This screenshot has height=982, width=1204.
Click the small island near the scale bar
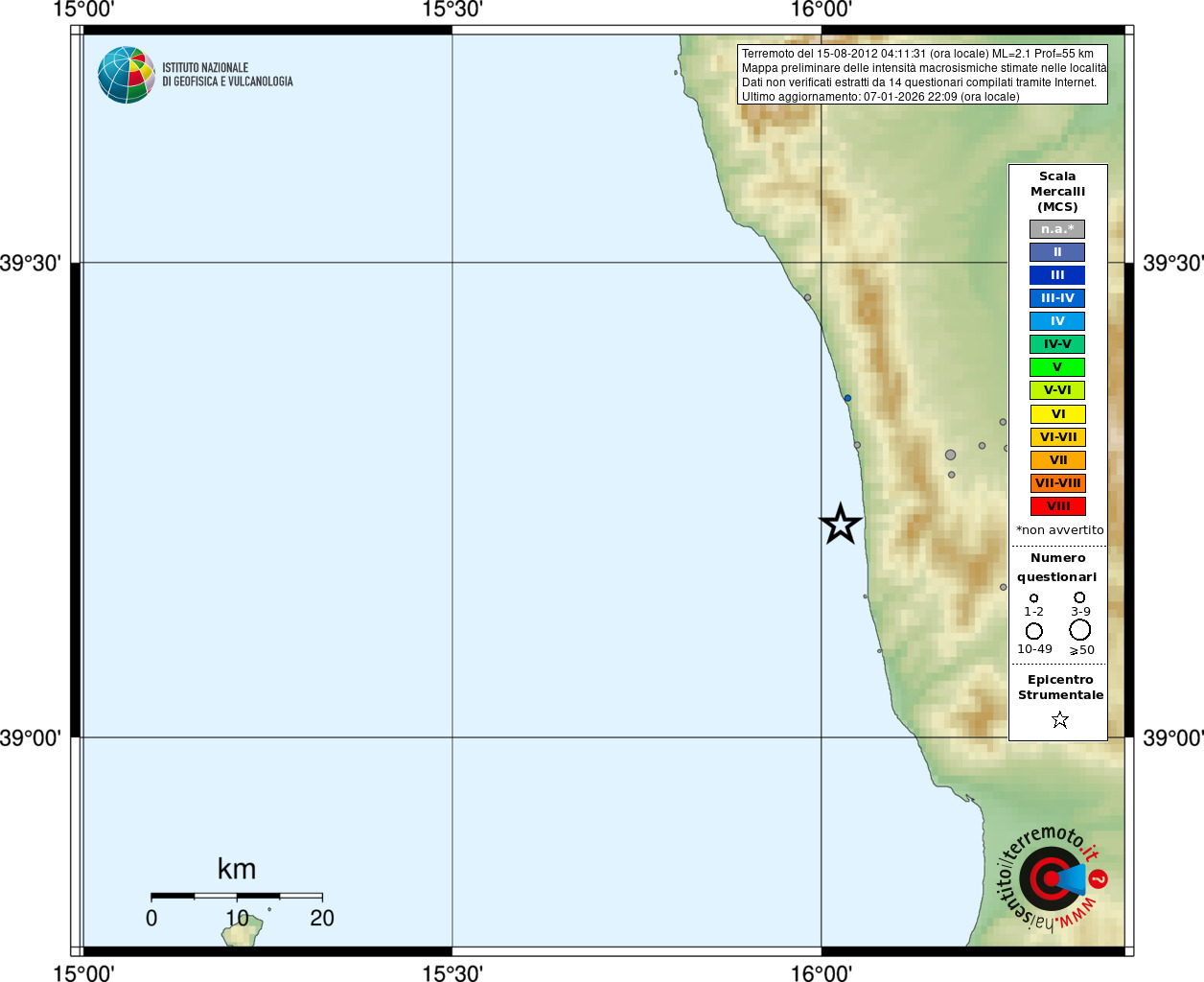243,931
